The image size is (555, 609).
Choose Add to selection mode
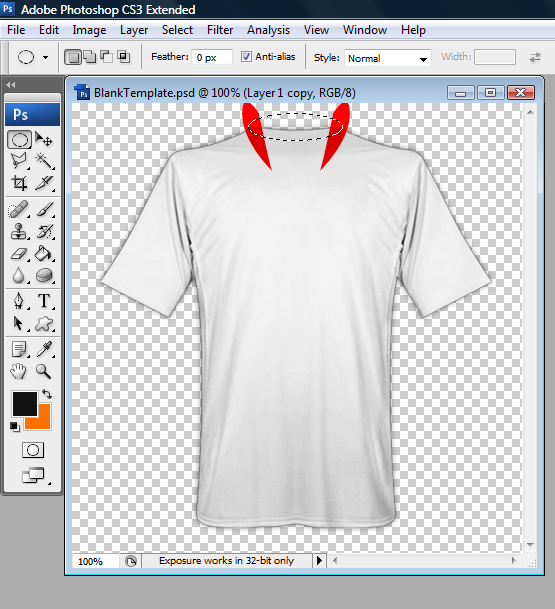[x=90, y=57]
